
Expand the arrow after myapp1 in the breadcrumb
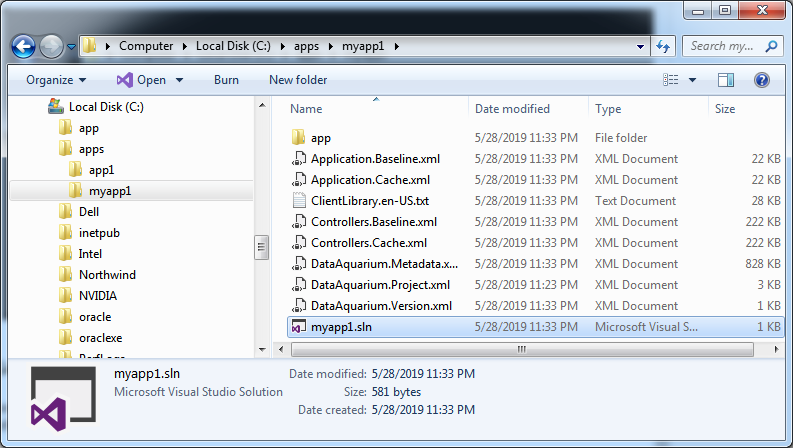(396, 47)
